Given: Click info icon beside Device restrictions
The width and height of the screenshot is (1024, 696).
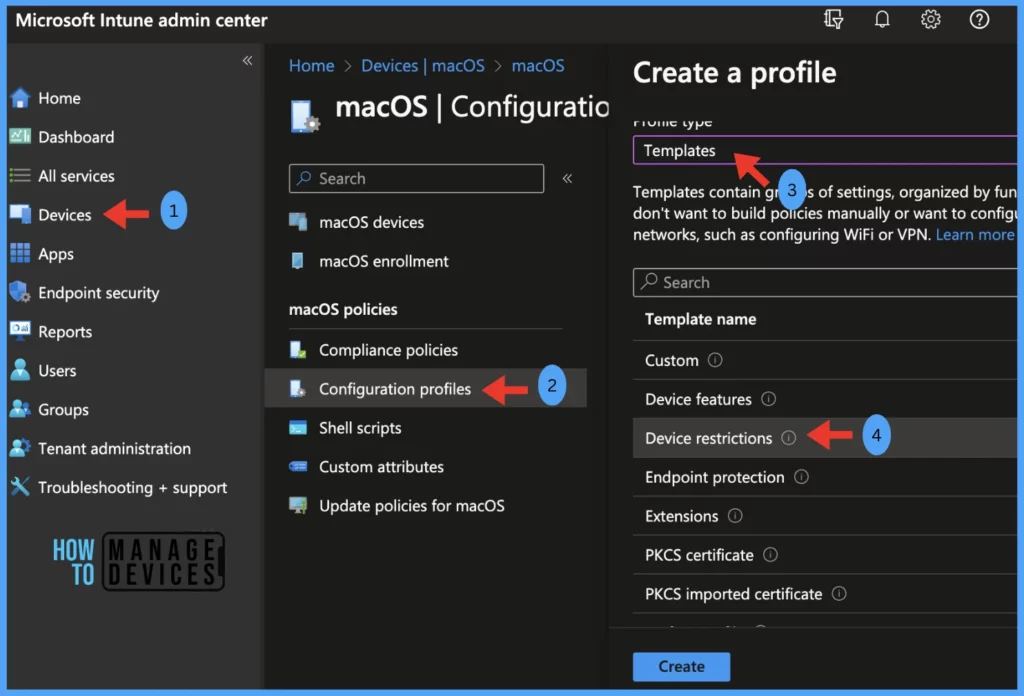Looking at the screenshot, I should pos(789,437).
